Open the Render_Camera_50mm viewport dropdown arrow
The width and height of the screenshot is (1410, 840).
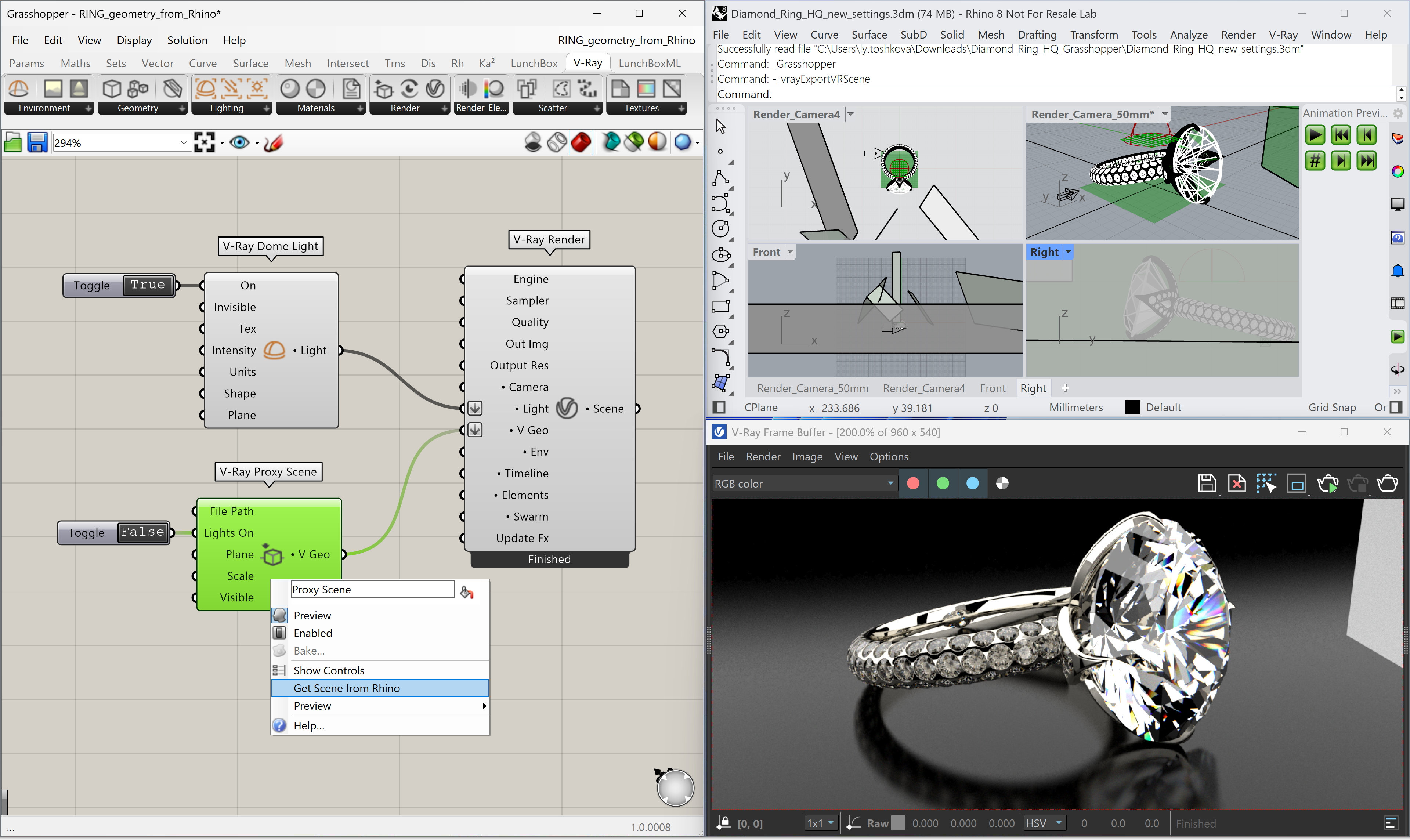click(x=1165, y=114)
